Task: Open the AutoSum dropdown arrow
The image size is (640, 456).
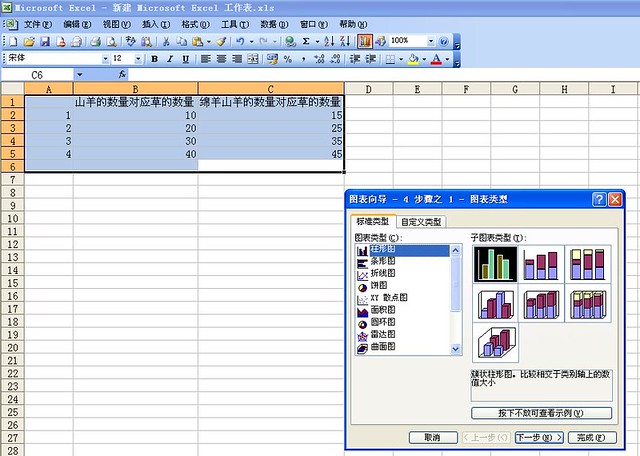Action: pos(317,41)
